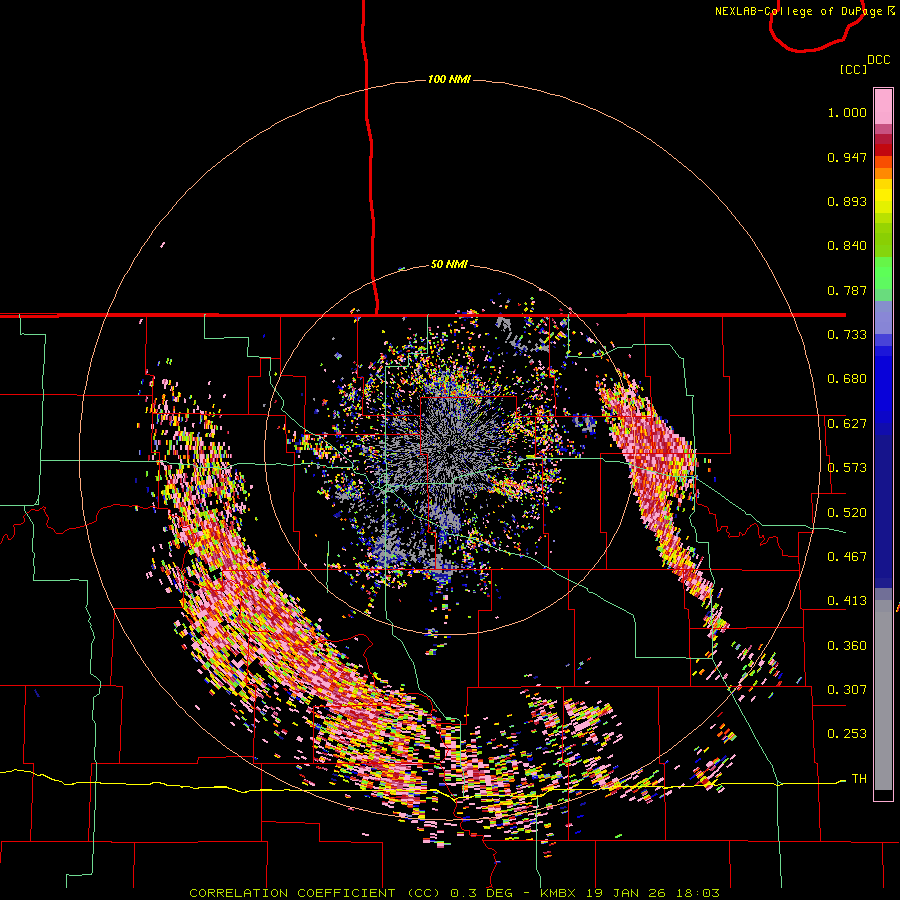Select the 0.360 scale value
Screen dimensions: 900x900
[x=847, y=646]
